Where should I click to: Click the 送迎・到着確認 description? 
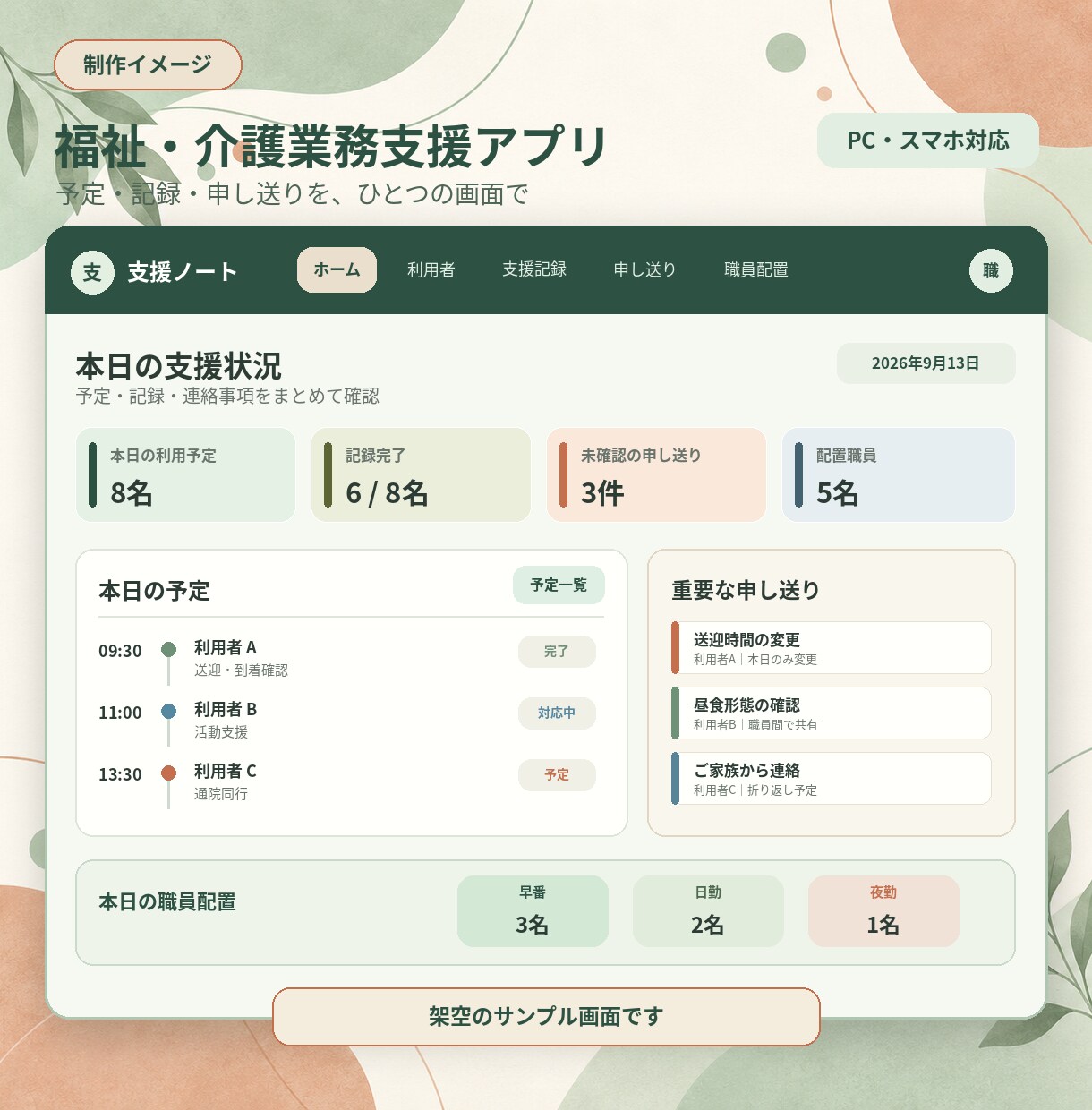241,670
